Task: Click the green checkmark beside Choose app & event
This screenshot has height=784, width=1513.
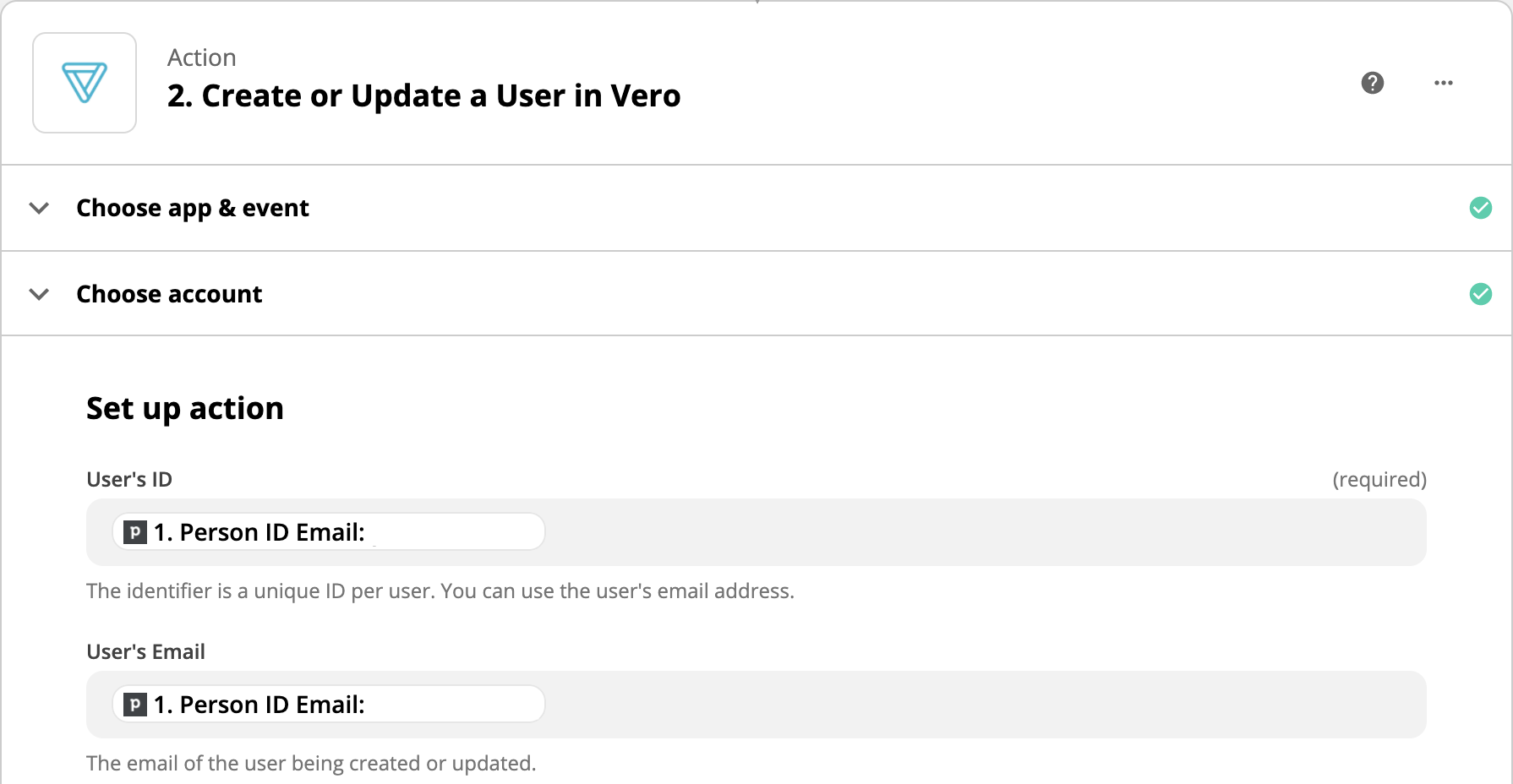Action: coord(1481,208)
